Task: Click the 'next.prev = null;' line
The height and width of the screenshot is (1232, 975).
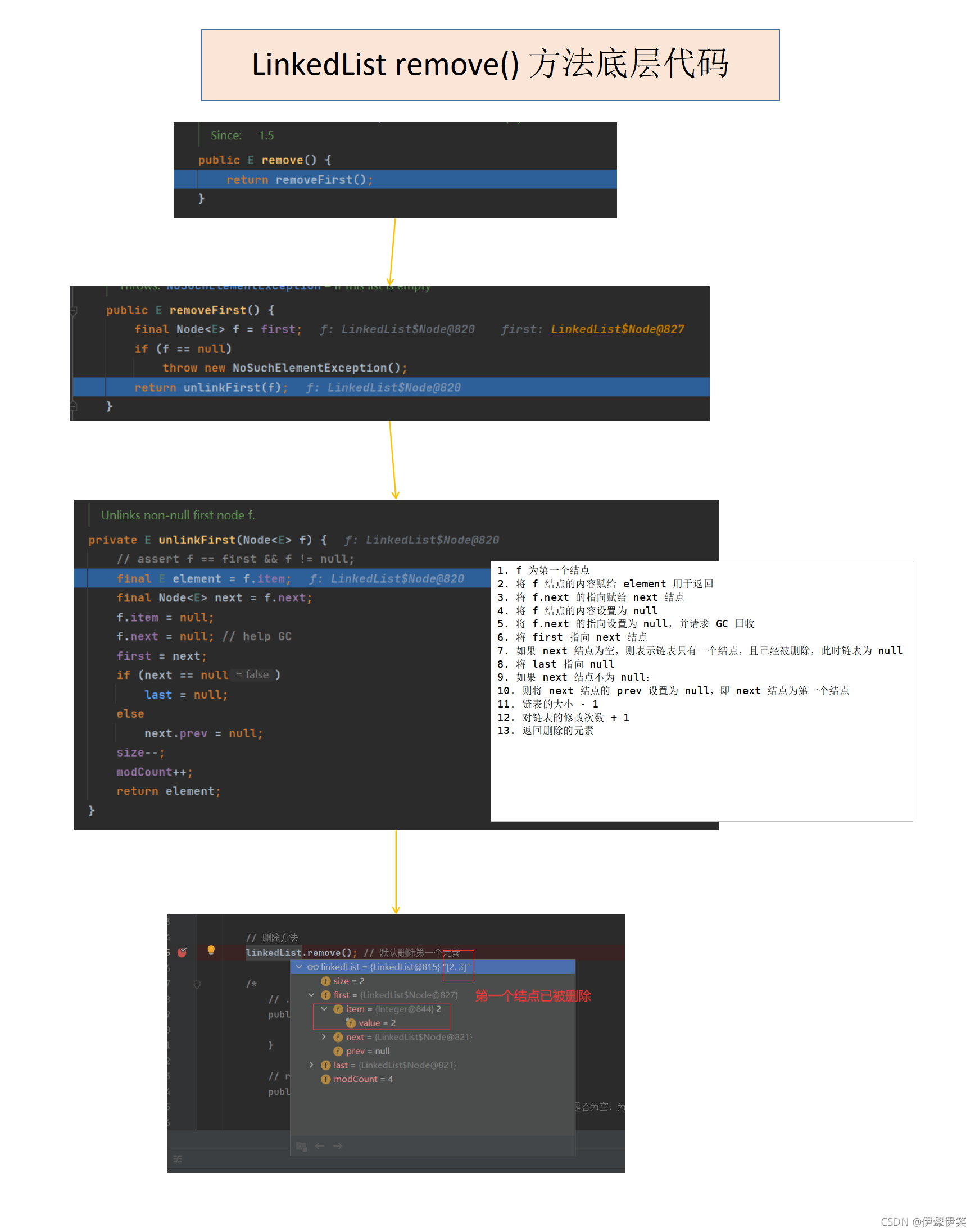Action: point(204,733)
